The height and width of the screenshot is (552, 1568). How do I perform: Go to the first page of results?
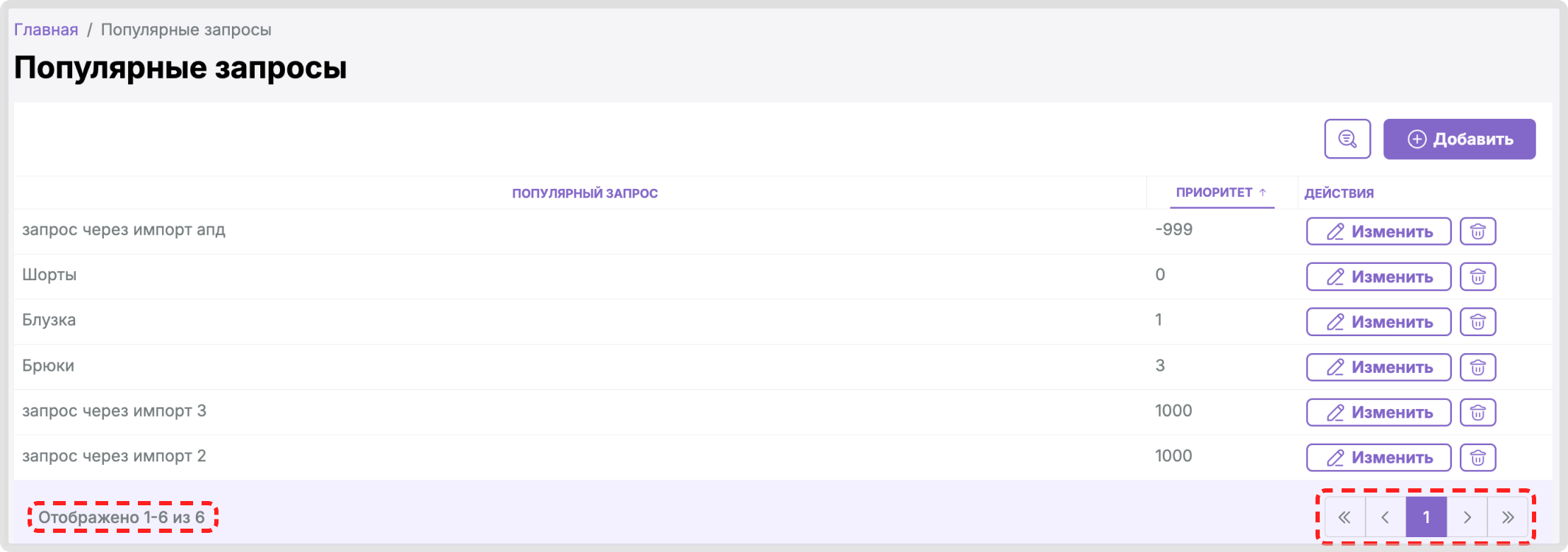click(1345, 517)
